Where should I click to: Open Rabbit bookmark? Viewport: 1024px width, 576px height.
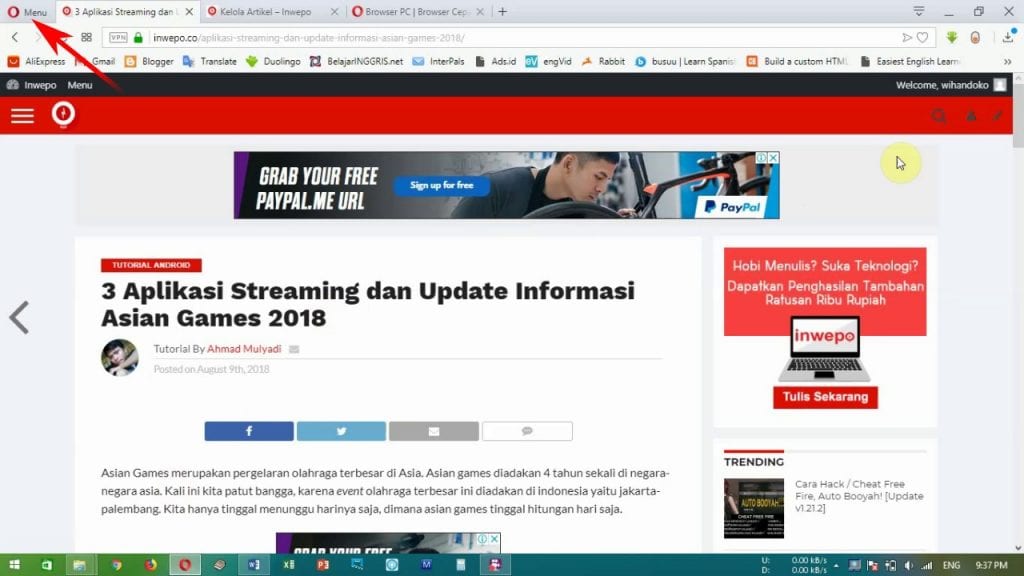[603, 61]
